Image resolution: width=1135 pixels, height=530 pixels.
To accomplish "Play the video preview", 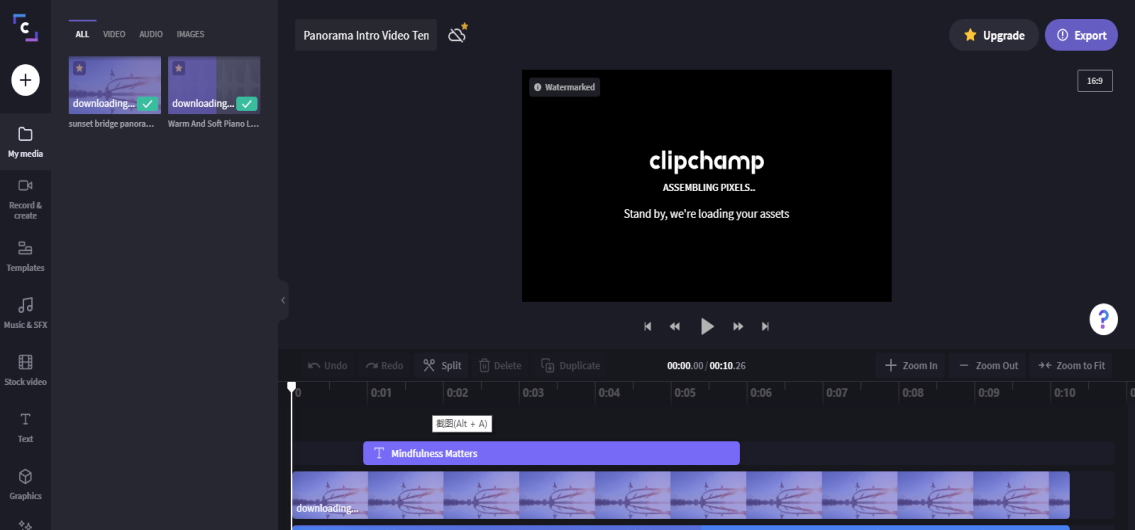I will pyautogui.click(x=707, y=327).
